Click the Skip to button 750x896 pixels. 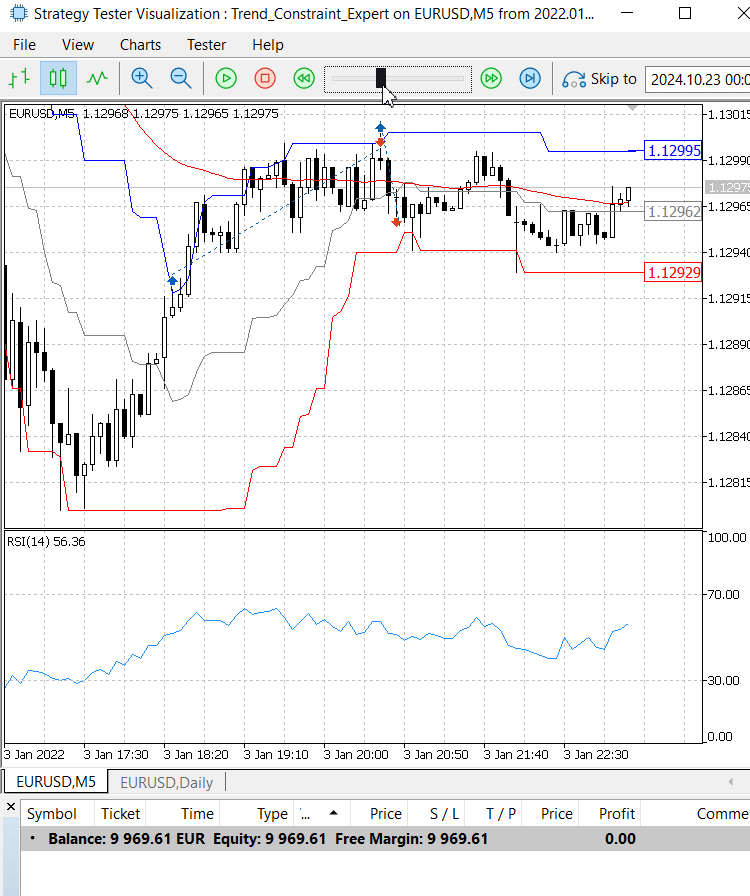599,79
